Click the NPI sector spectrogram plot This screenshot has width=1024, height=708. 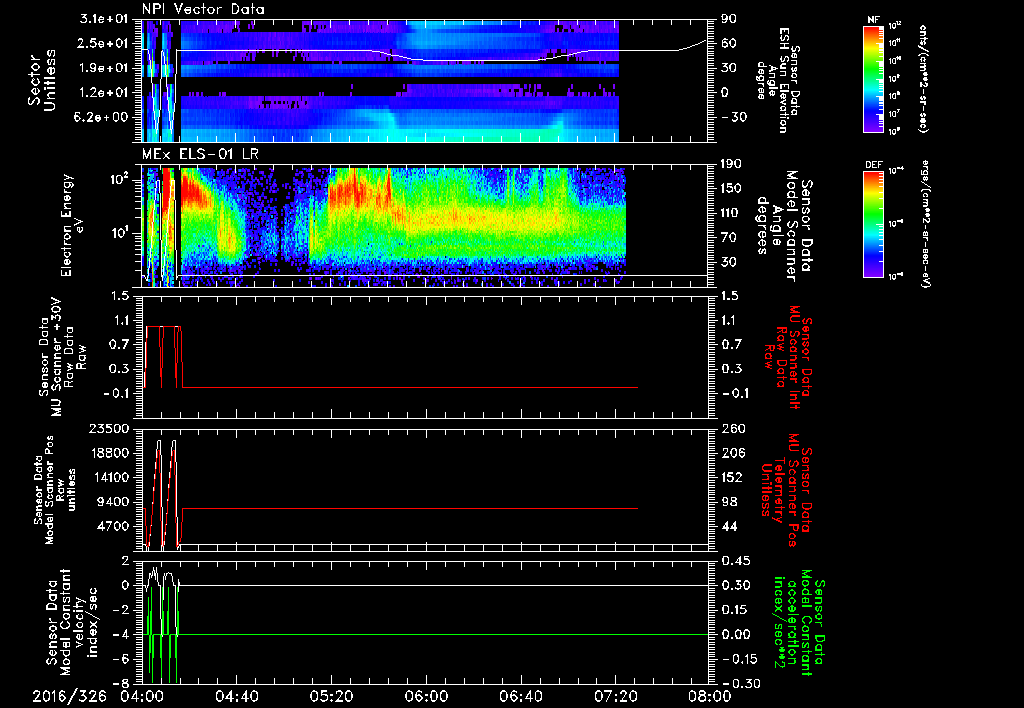pos(425,80)
